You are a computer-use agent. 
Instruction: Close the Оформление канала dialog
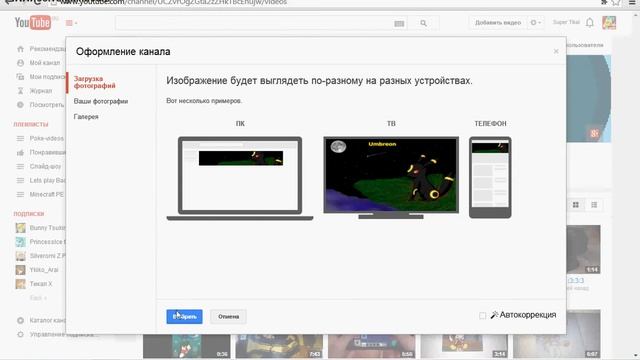(556, 51)
